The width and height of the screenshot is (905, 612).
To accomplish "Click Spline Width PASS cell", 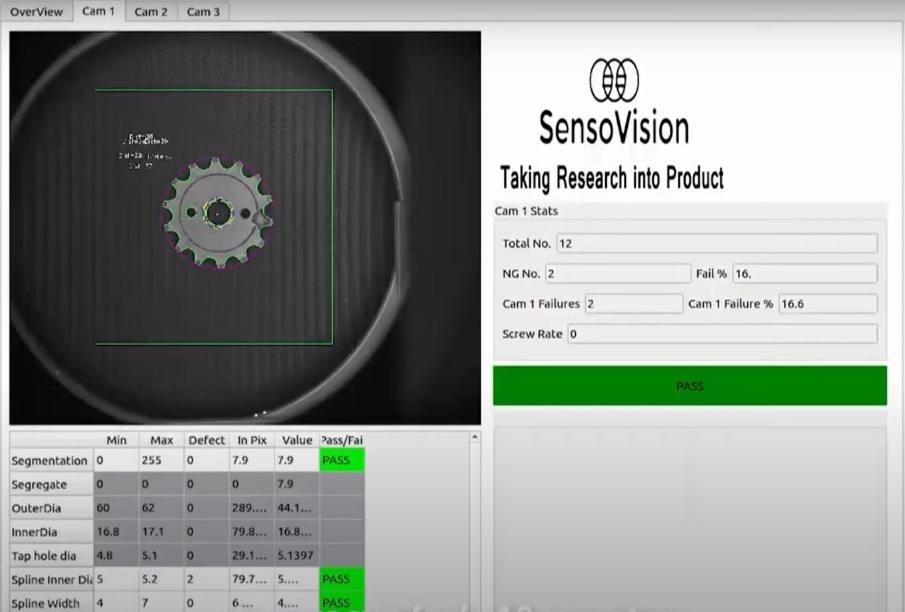I will (342, 602).
